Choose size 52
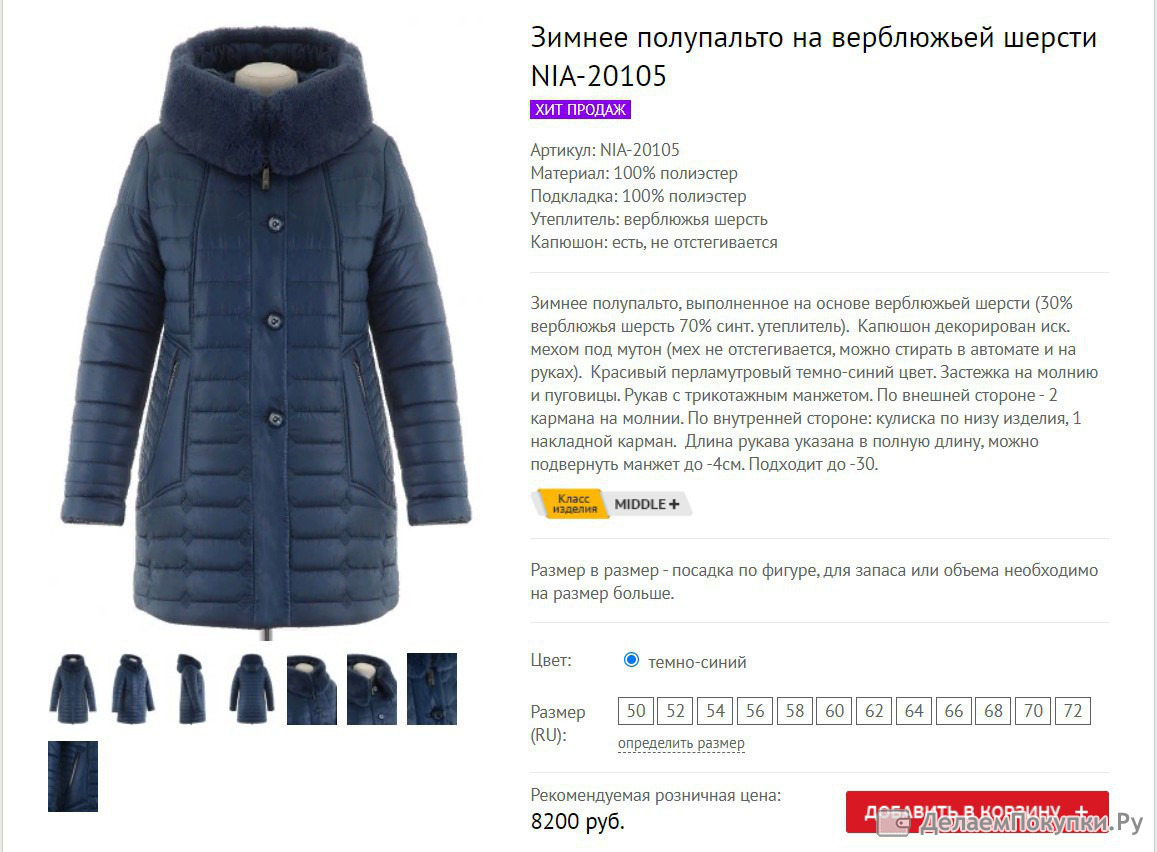Screen dimensions: 1157x852 [x=675, y=711]
